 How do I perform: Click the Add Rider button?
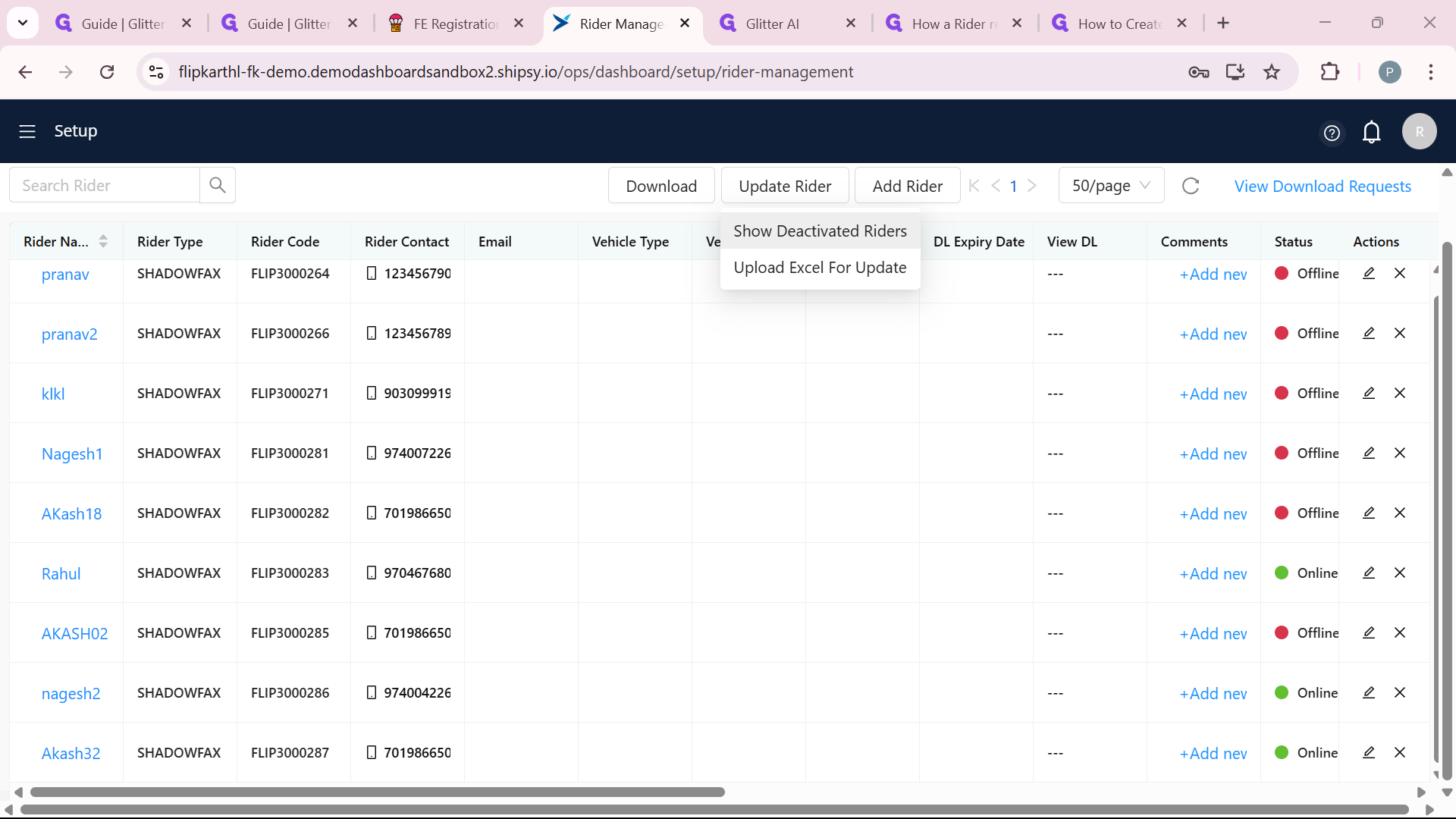[907, 186]
